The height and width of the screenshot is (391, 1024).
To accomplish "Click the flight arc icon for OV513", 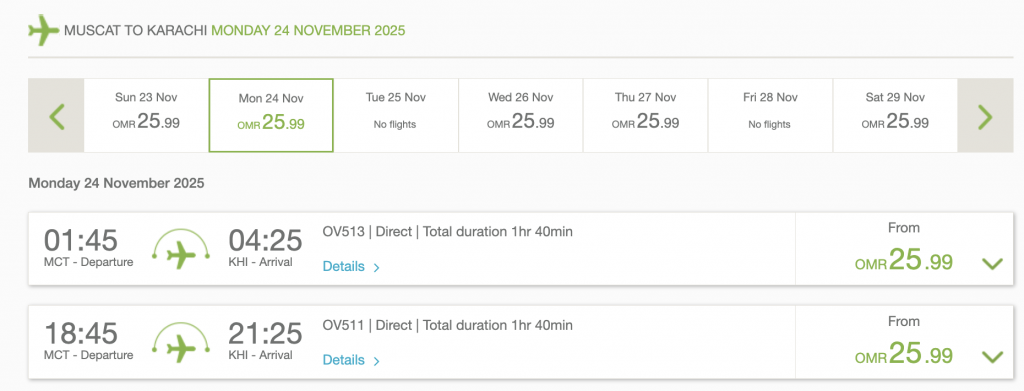I will 181,249.
